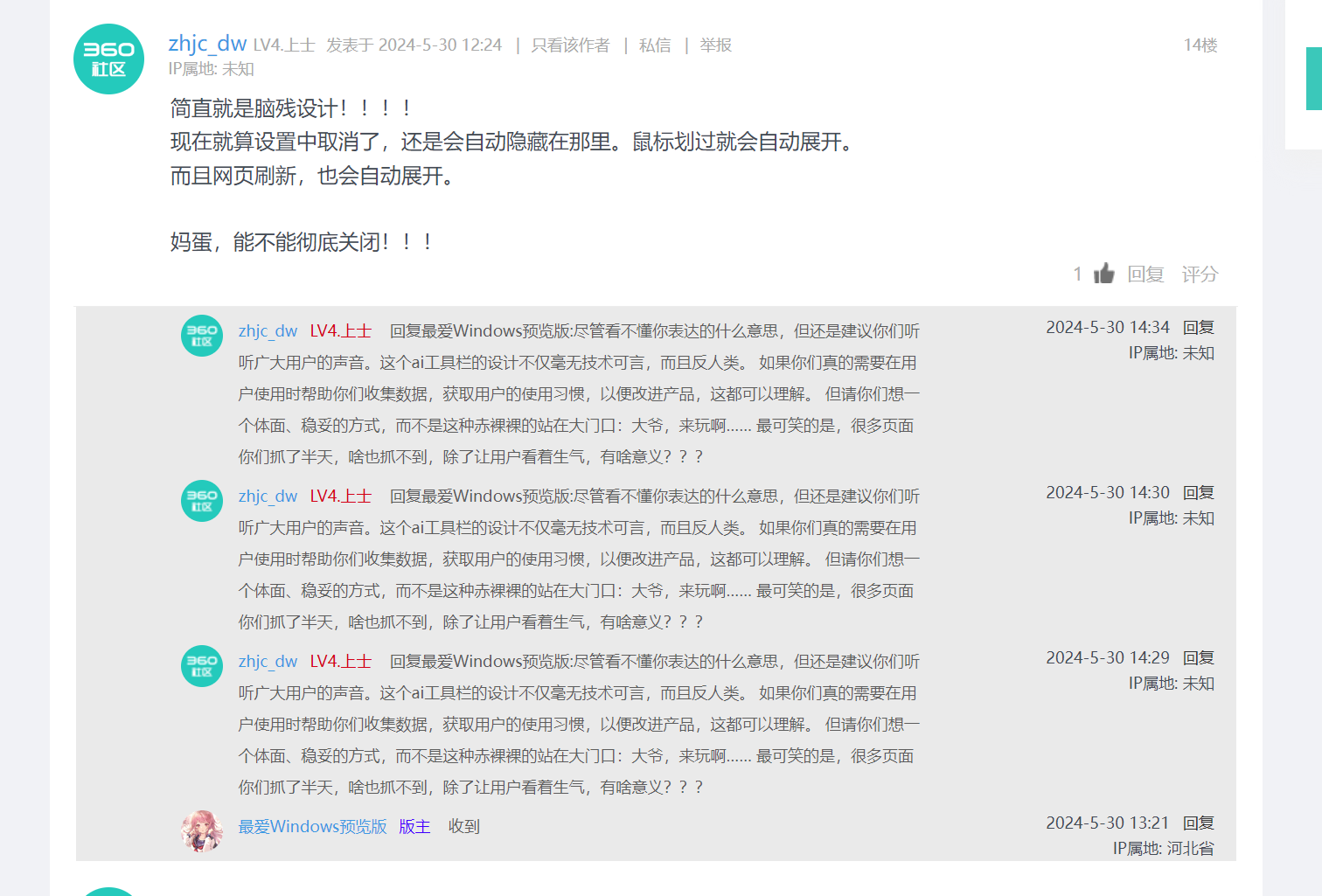This screenshot has height=896, width=1322.
Task: Click 评分 to rate the post
Action: point(1200,274)
